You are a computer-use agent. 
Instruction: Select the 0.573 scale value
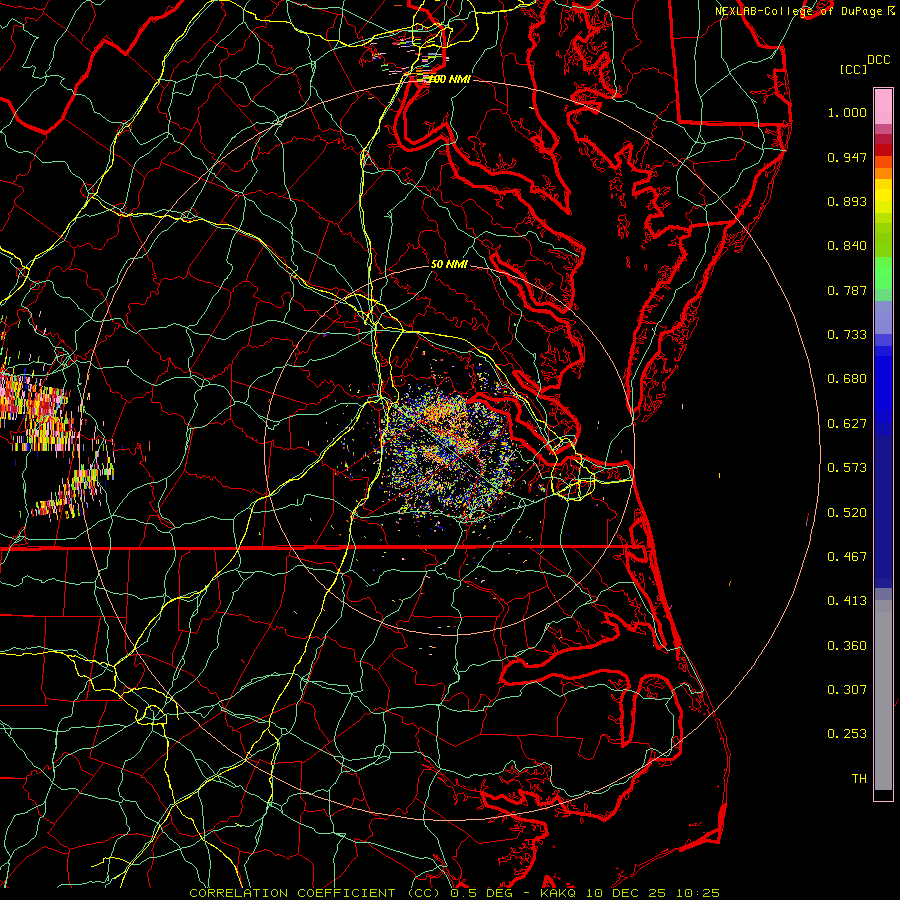point(847,468)
